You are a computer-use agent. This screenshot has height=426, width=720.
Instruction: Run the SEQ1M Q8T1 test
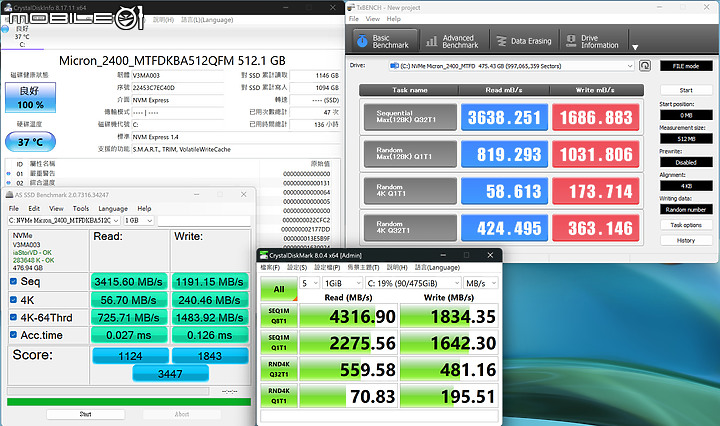click(279, 316)
